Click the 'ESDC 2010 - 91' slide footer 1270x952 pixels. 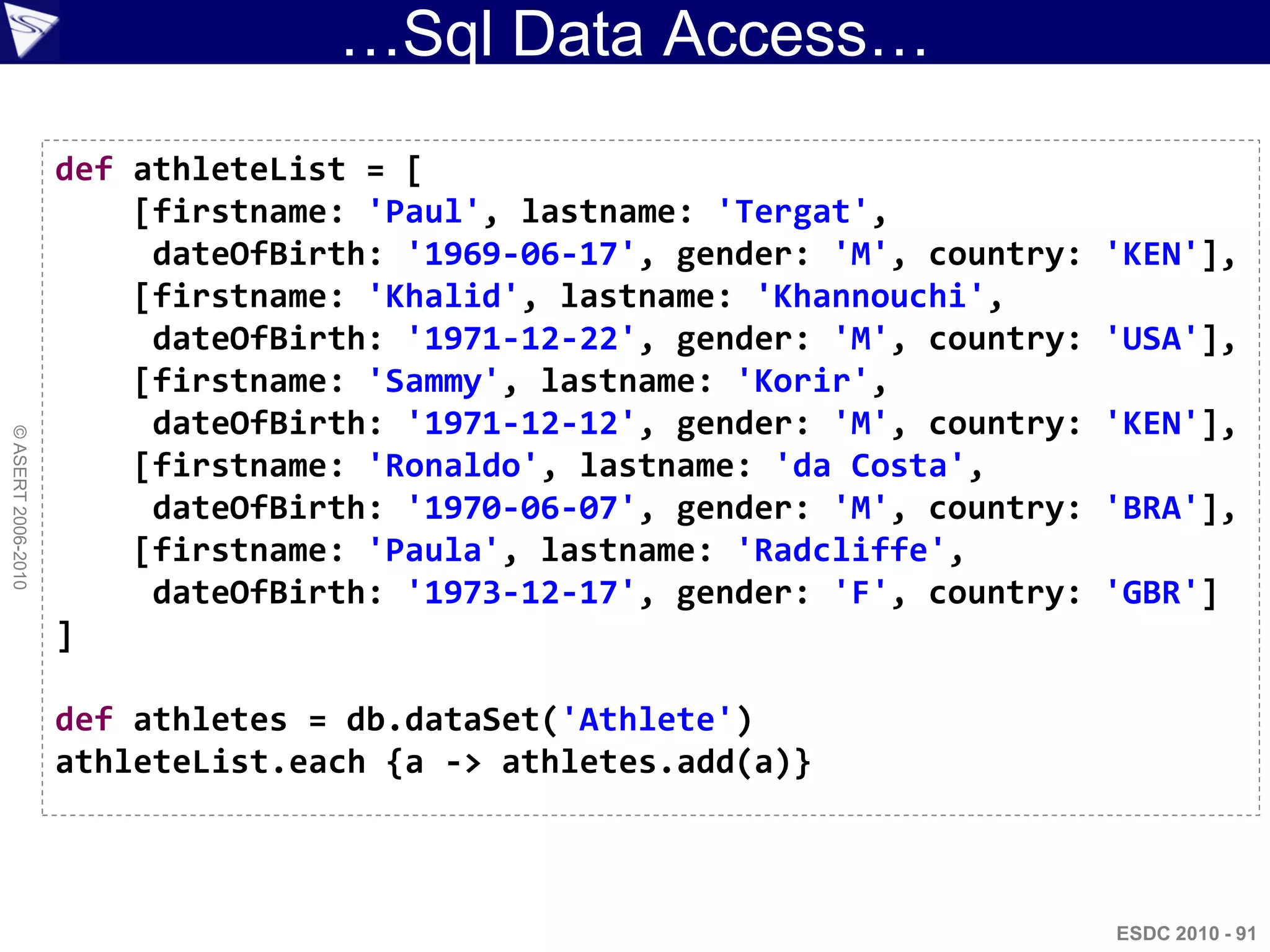coord(1186,933)
